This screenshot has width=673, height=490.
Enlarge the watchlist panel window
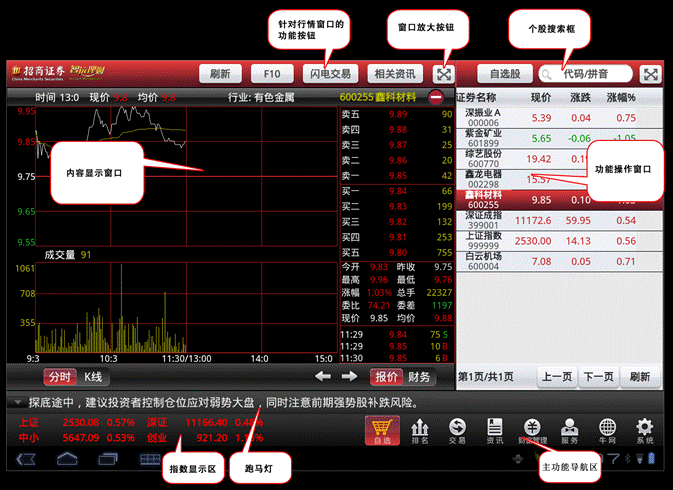coord(651,74)
